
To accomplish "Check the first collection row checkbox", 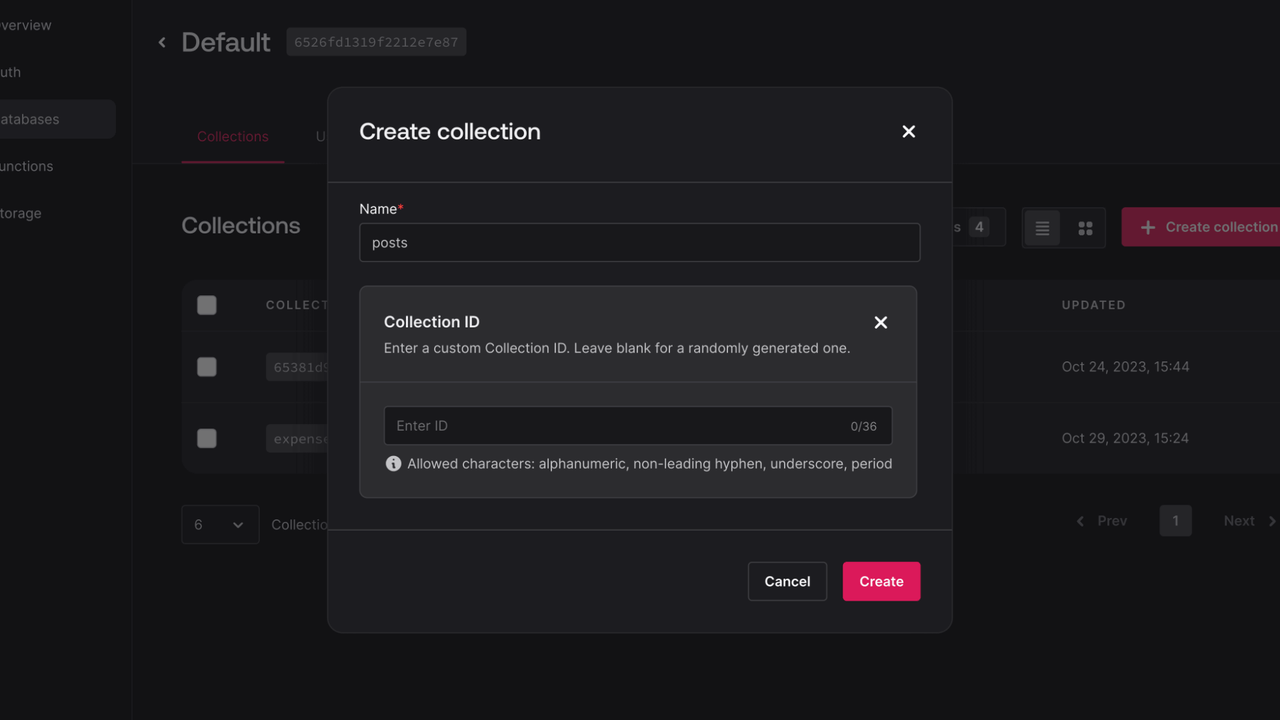I will coord(207,367).
